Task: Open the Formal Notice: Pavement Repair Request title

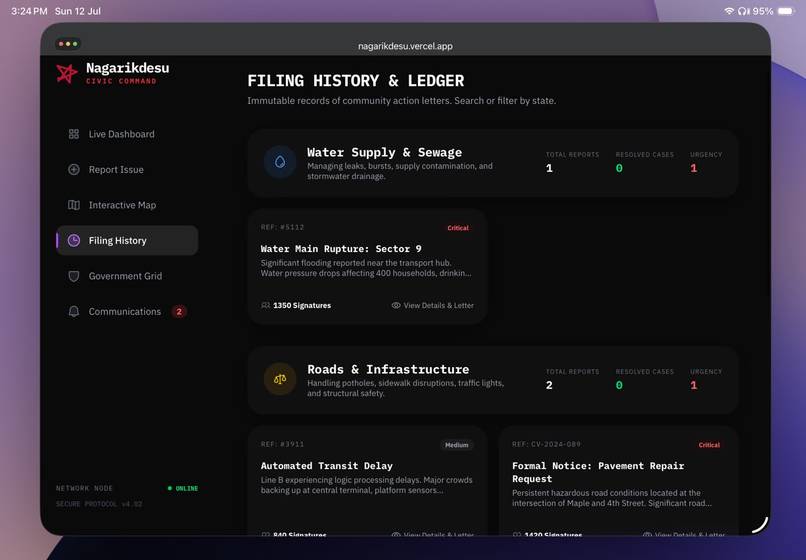Action: (x=598, y=472)
